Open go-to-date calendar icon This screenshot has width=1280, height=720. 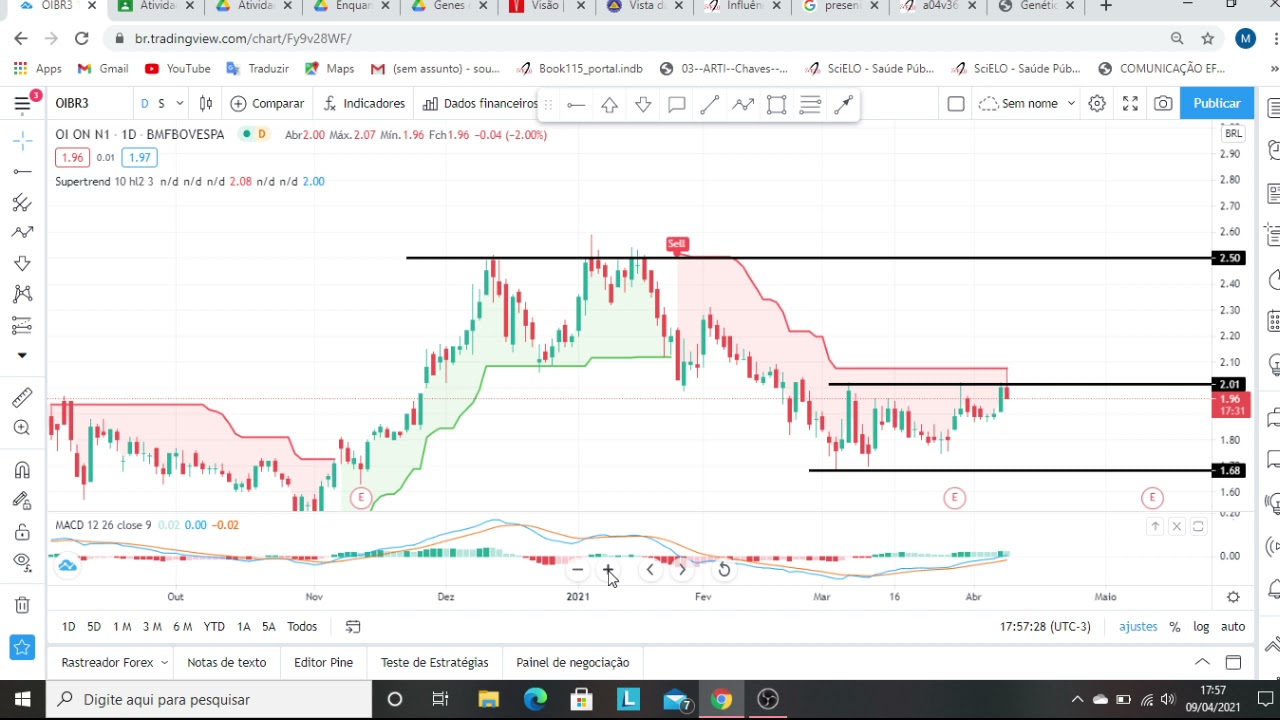[x=353, y=627]
